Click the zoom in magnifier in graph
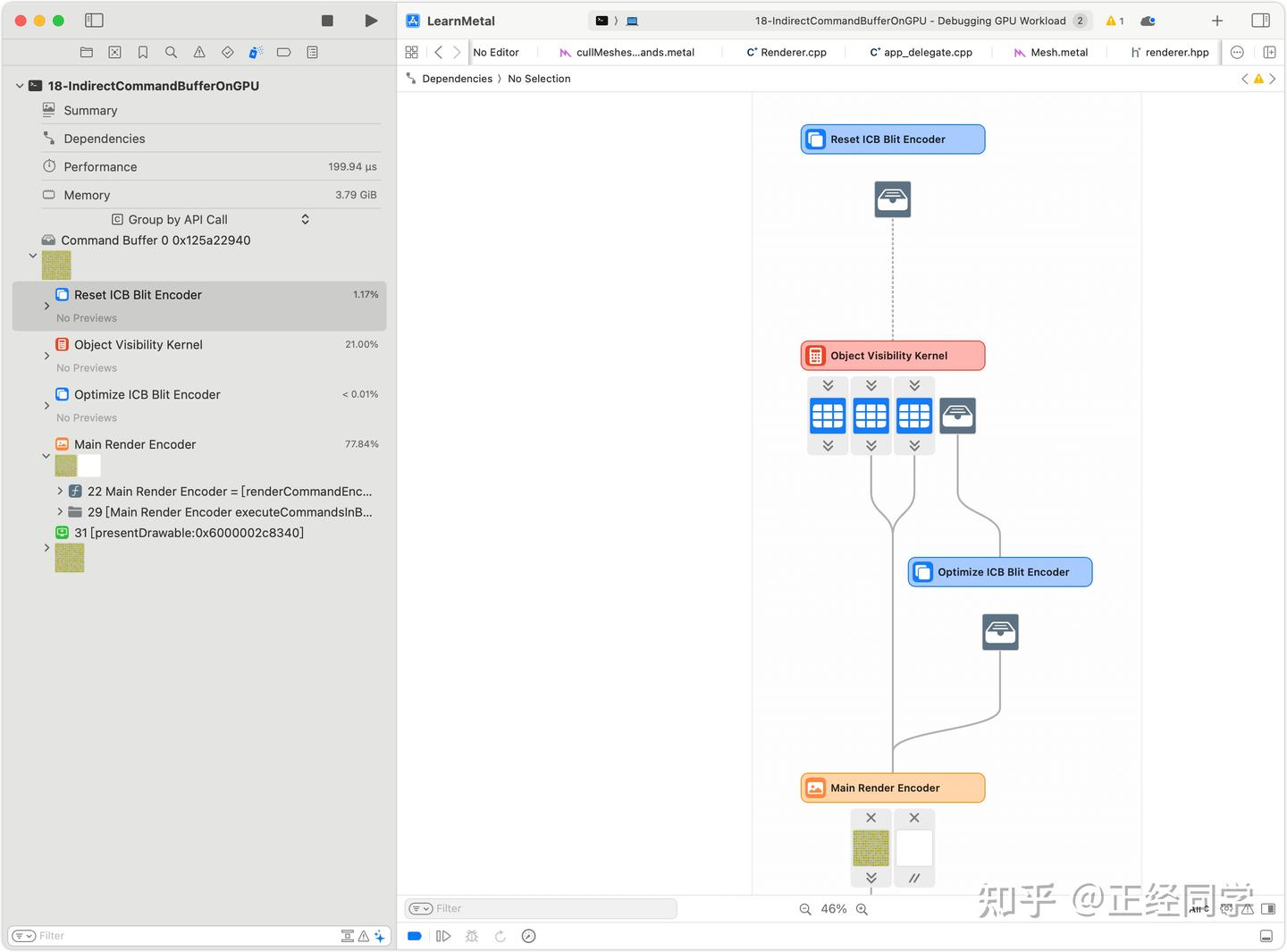Image resolution: width=1287 pixels, height=952 pixels. [862, 909]
